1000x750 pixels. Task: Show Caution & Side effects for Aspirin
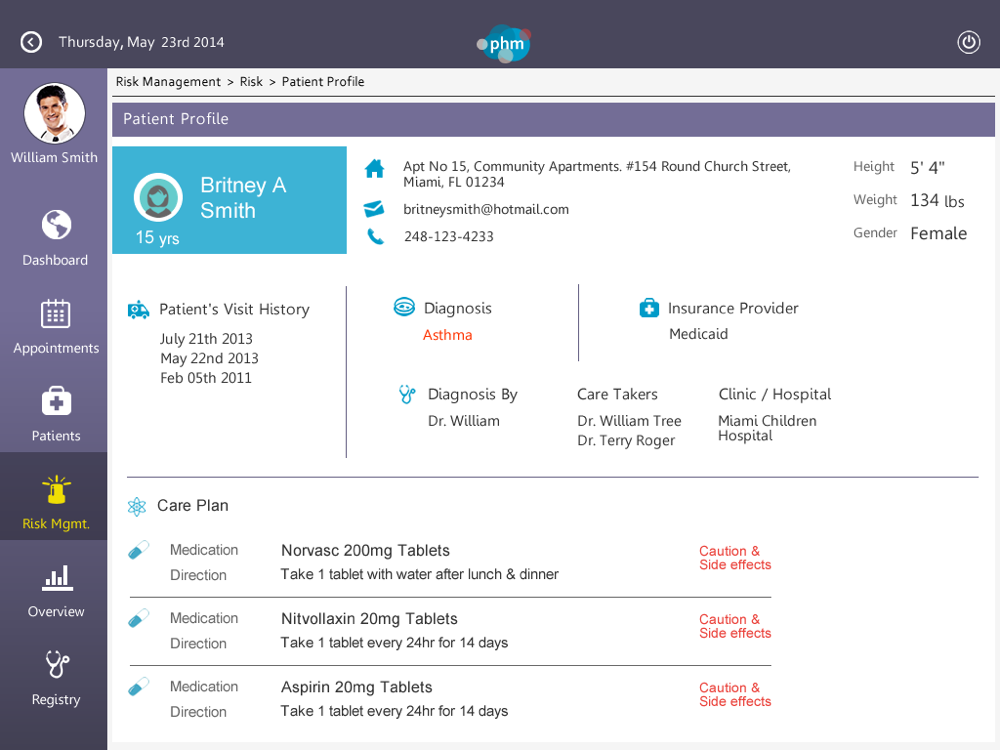[x=735, y=694]
